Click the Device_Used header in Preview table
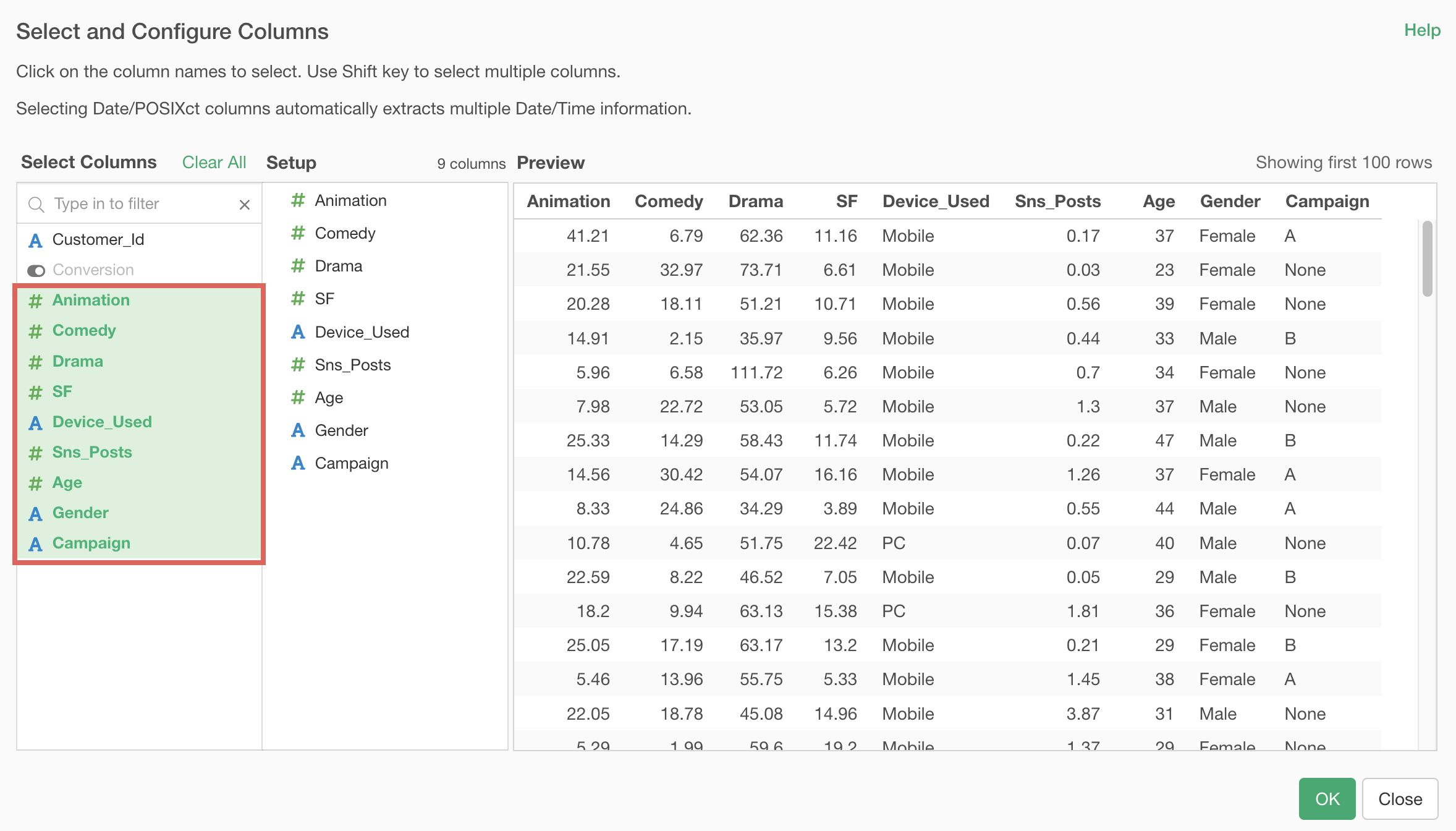 pyautogui.click(x=936, y=202)
